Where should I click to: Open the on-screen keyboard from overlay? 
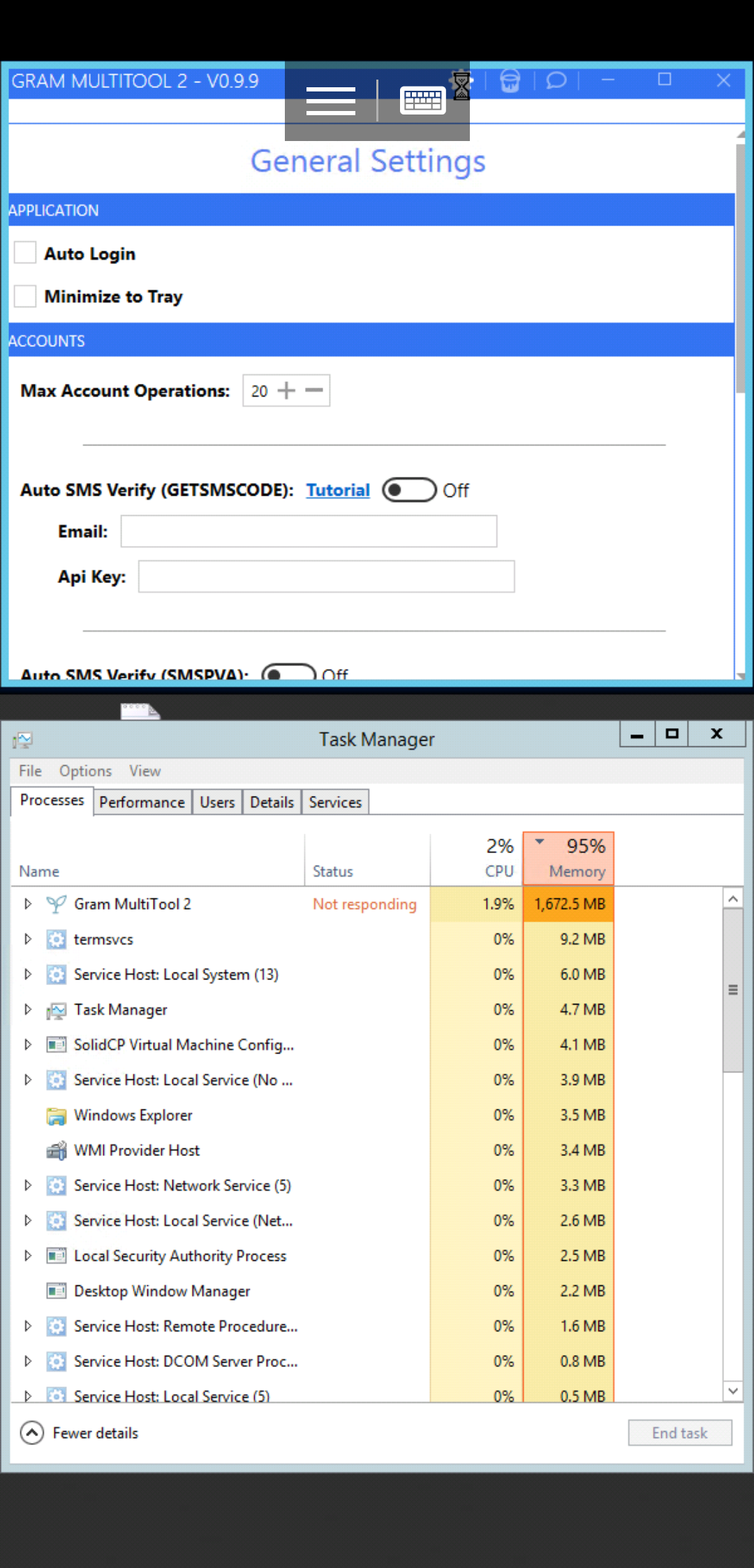click(x=423, y=101)
